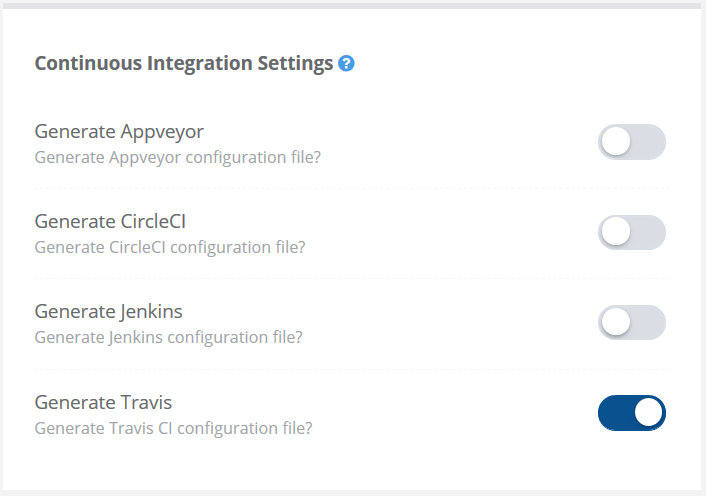Select the "Generate Travis" label text
Viewport: 706px width, 496px height.
103,402
